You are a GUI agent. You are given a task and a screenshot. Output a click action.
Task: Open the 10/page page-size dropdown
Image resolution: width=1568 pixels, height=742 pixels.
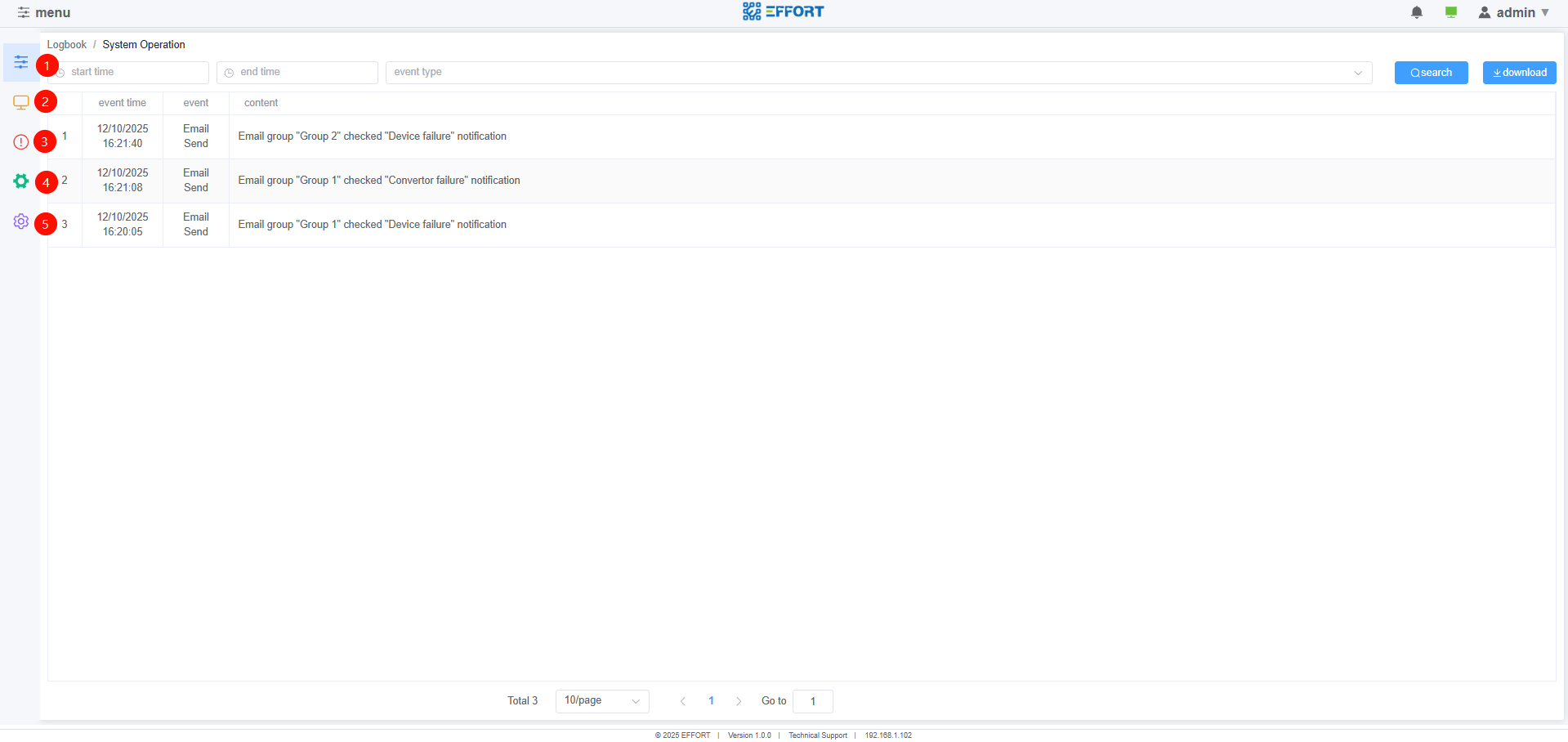pyautogui.click(x=602, y=700)
